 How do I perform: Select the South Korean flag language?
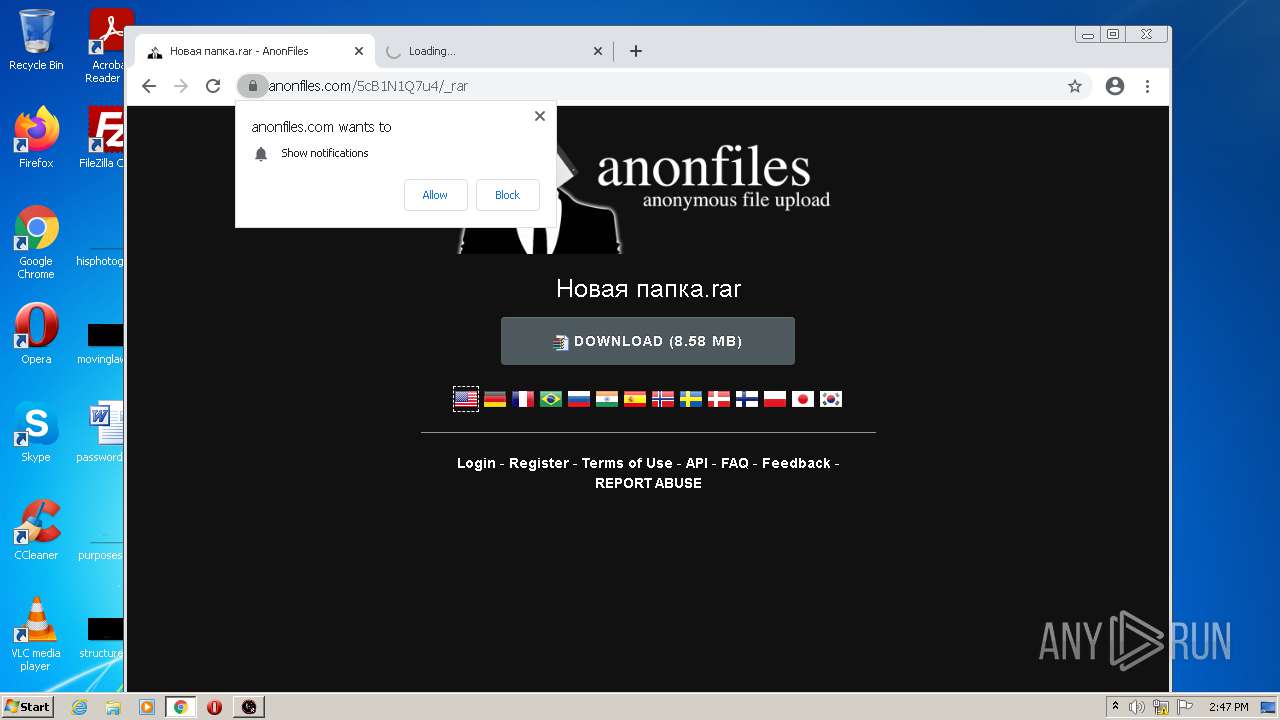pyautogui.click(x=831, y=399)
